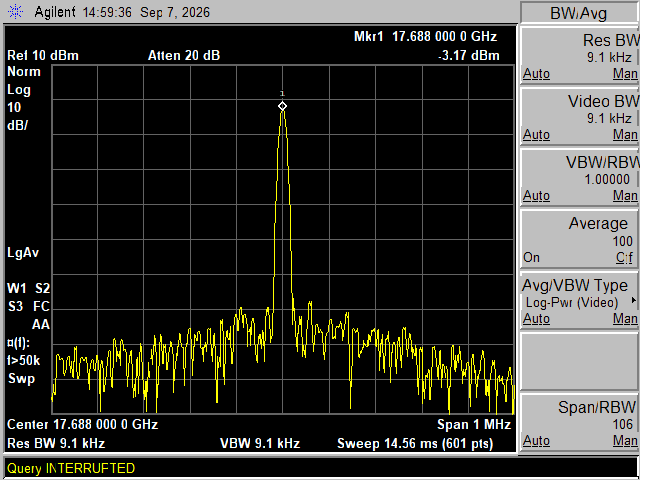Screen dimensions: 666x500
Task: Open the Video BW softkey
Action: (x=579, y=117)
